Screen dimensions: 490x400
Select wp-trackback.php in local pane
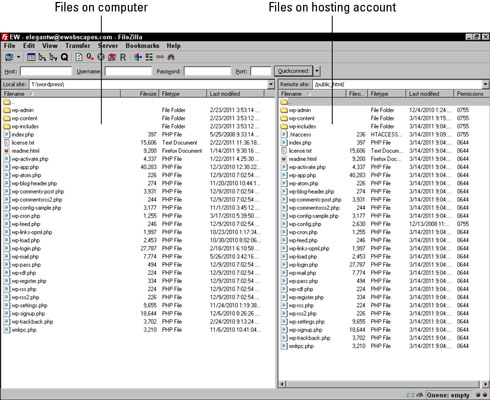pyautogui.click(x=32, y=322)
